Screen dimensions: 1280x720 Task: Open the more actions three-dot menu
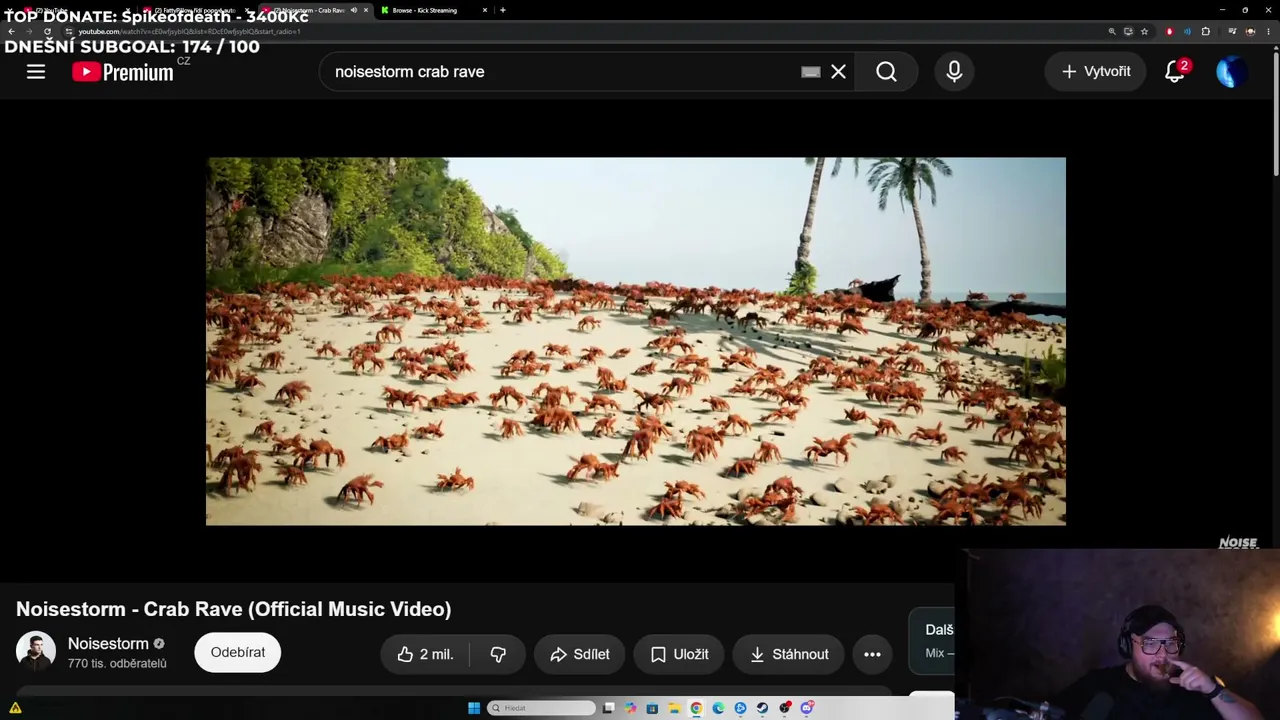pyautogui.click(x=872, y=654)
